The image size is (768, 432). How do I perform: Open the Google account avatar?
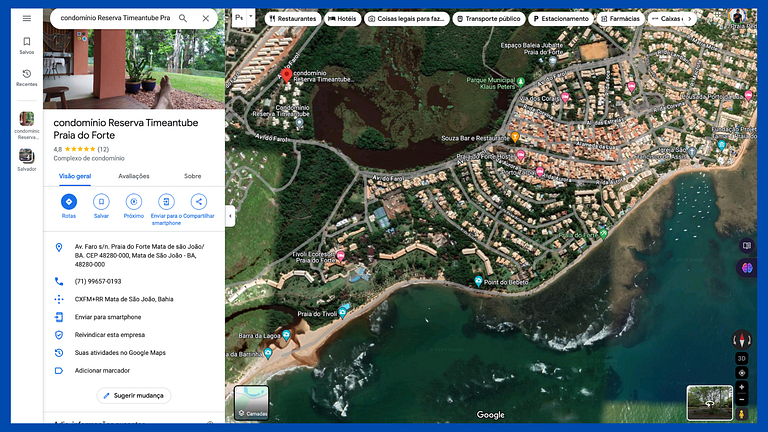(x=737, y=17)
